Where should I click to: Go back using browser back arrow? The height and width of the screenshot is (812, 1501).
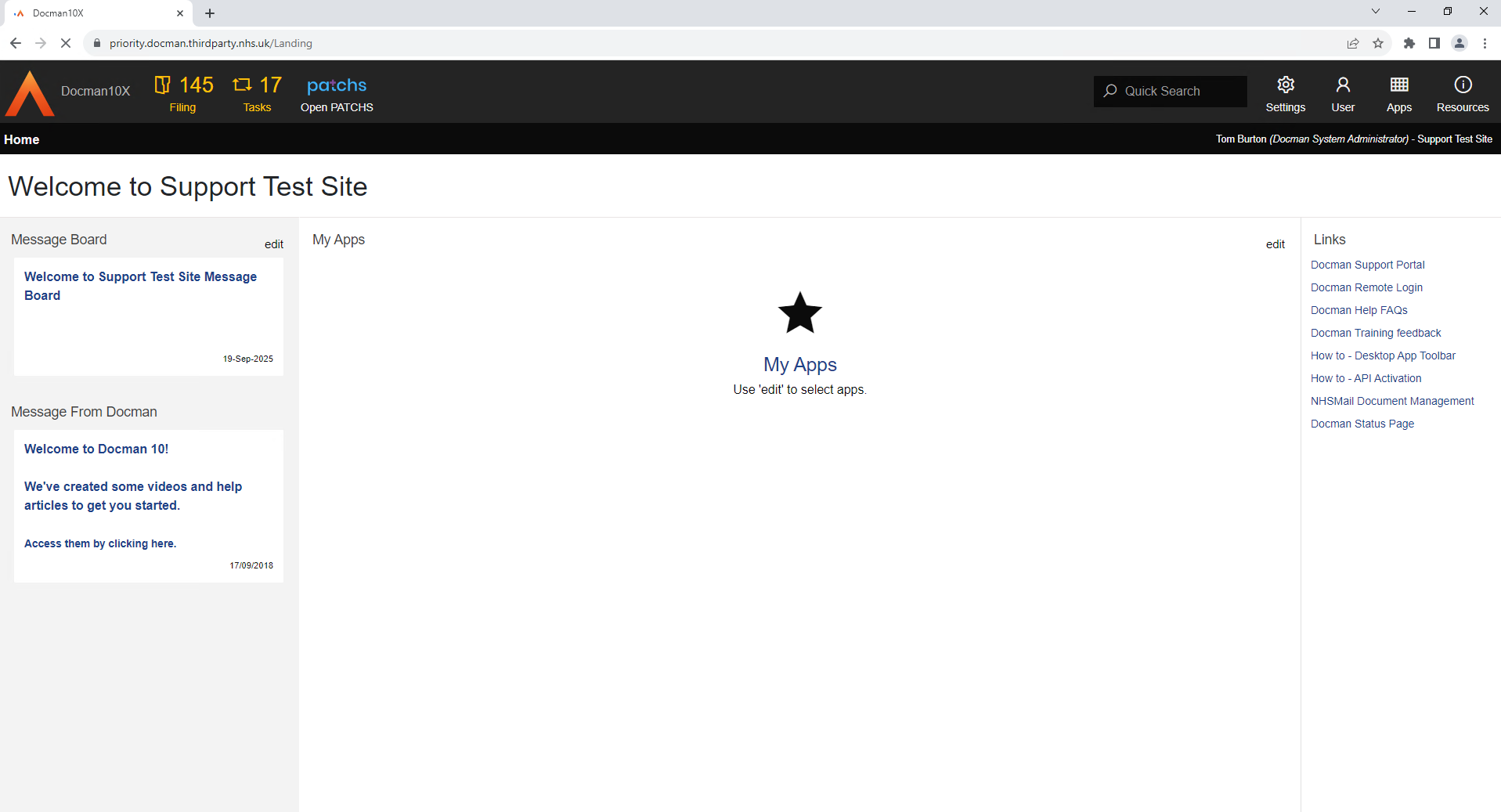click(16, 43)
